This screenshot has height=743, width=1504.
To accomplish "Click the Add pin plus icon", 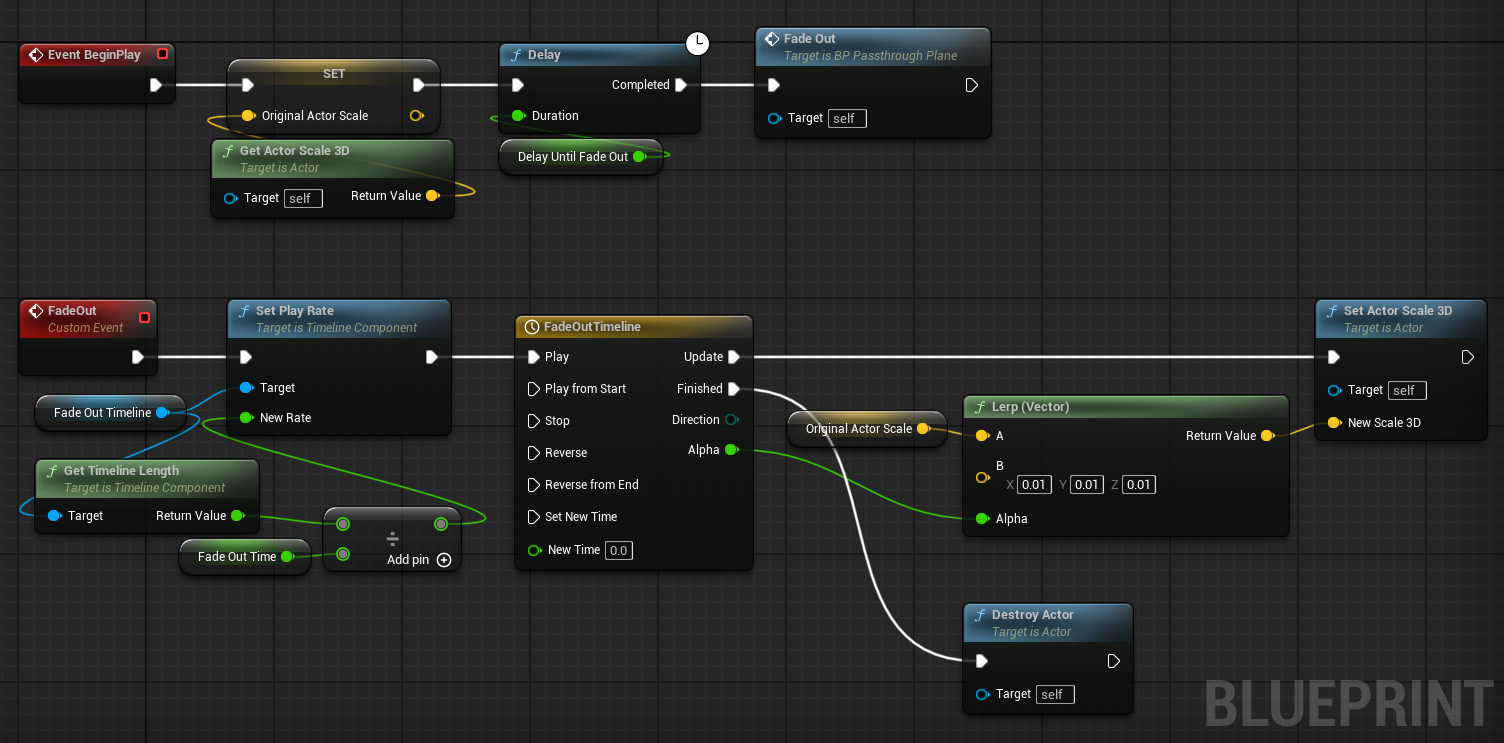I will coord(444,560).
